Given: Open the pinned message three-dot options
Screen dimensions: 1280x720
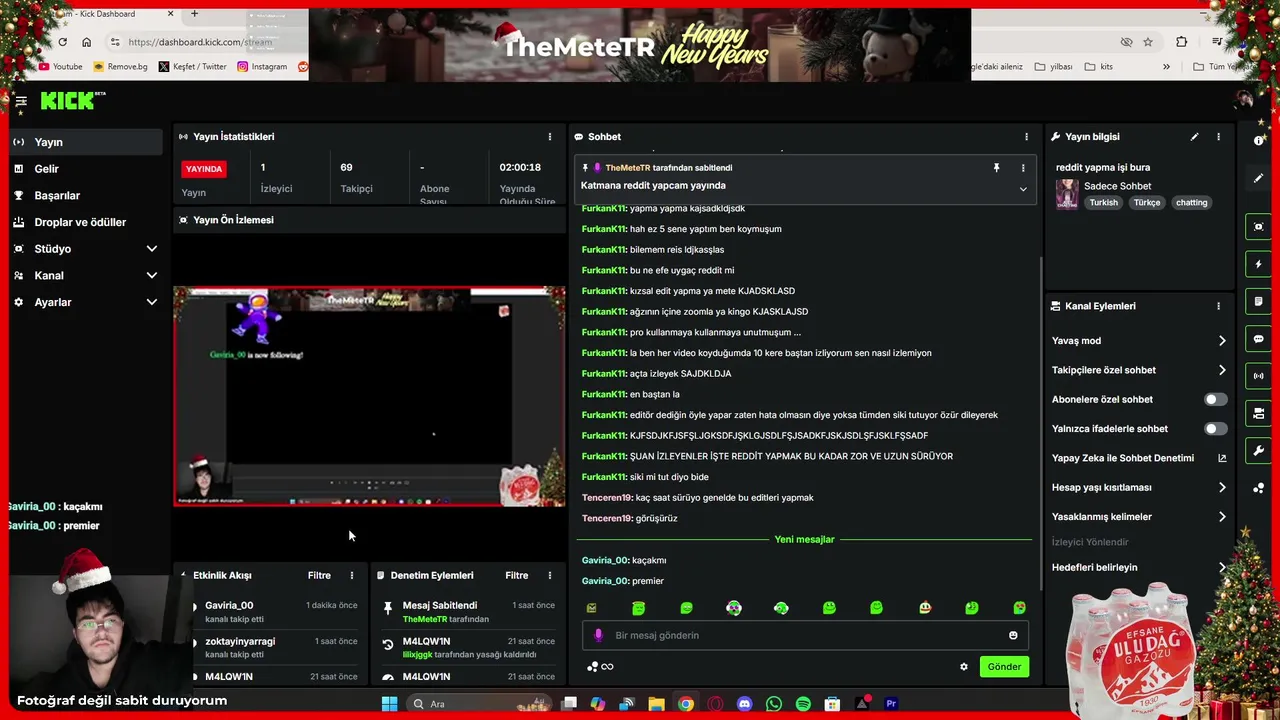Looking at the screenshot, I should pyautogui.click(x=1023, y=168).
